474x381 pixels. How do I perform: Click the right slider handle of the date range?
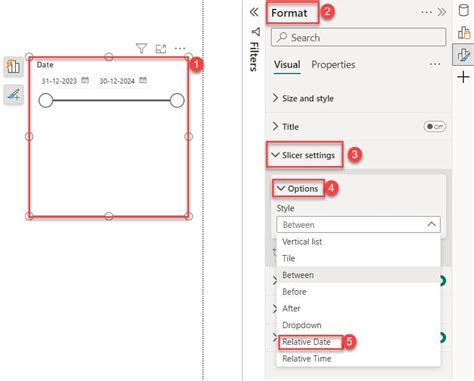(x=177, y=100)
